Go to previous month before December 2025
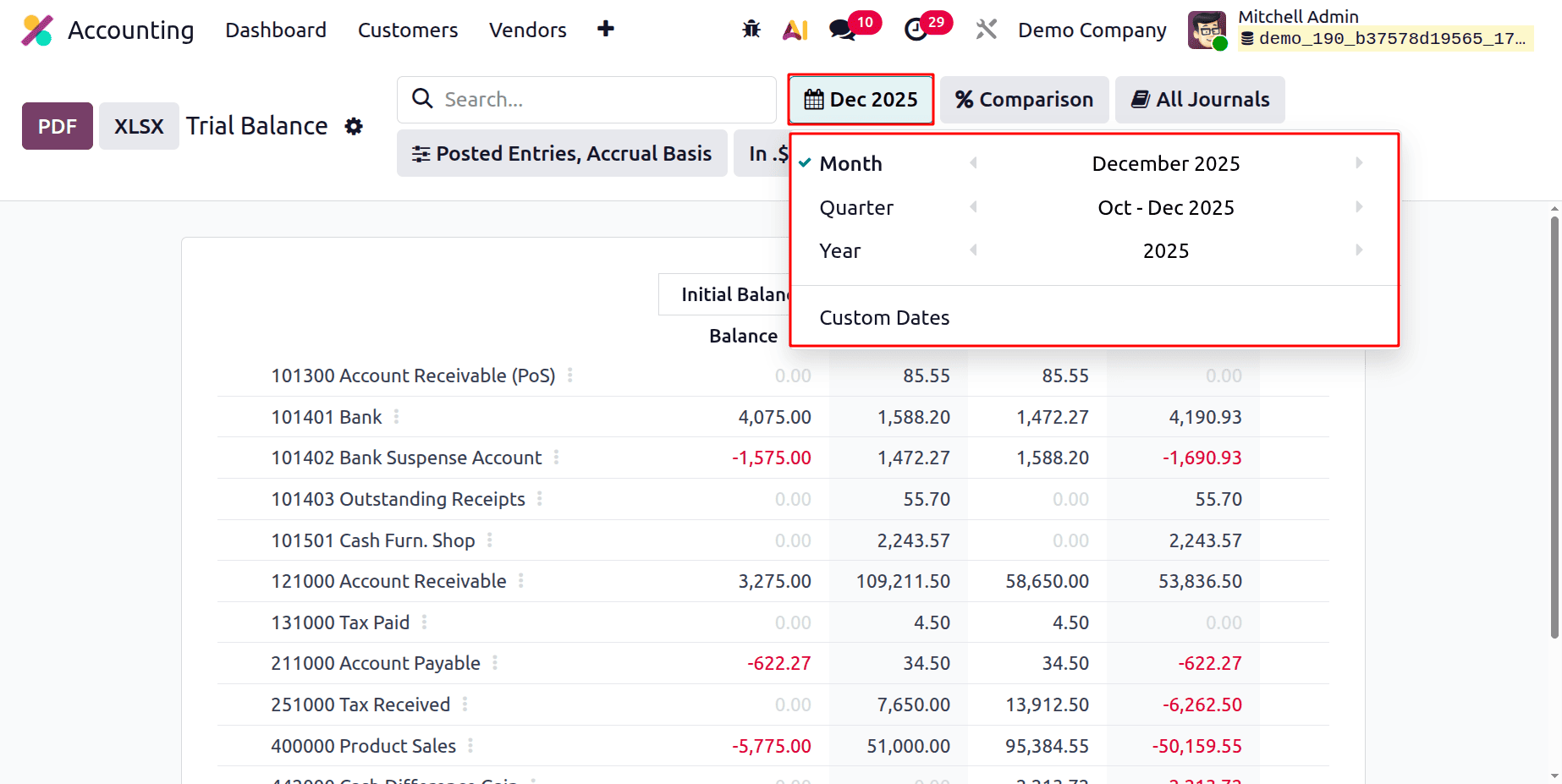 974,162
